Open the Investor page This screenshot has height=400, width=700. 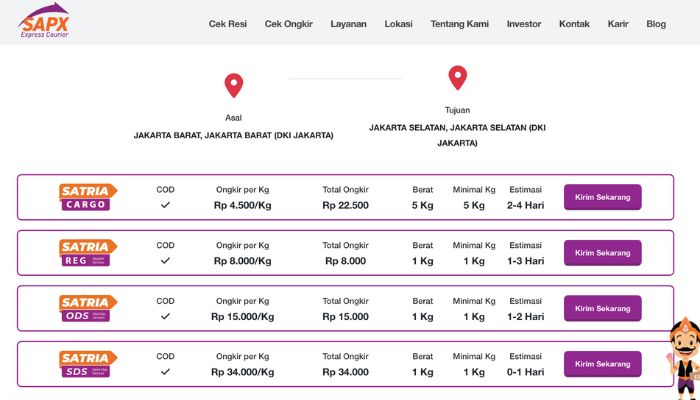524,24
